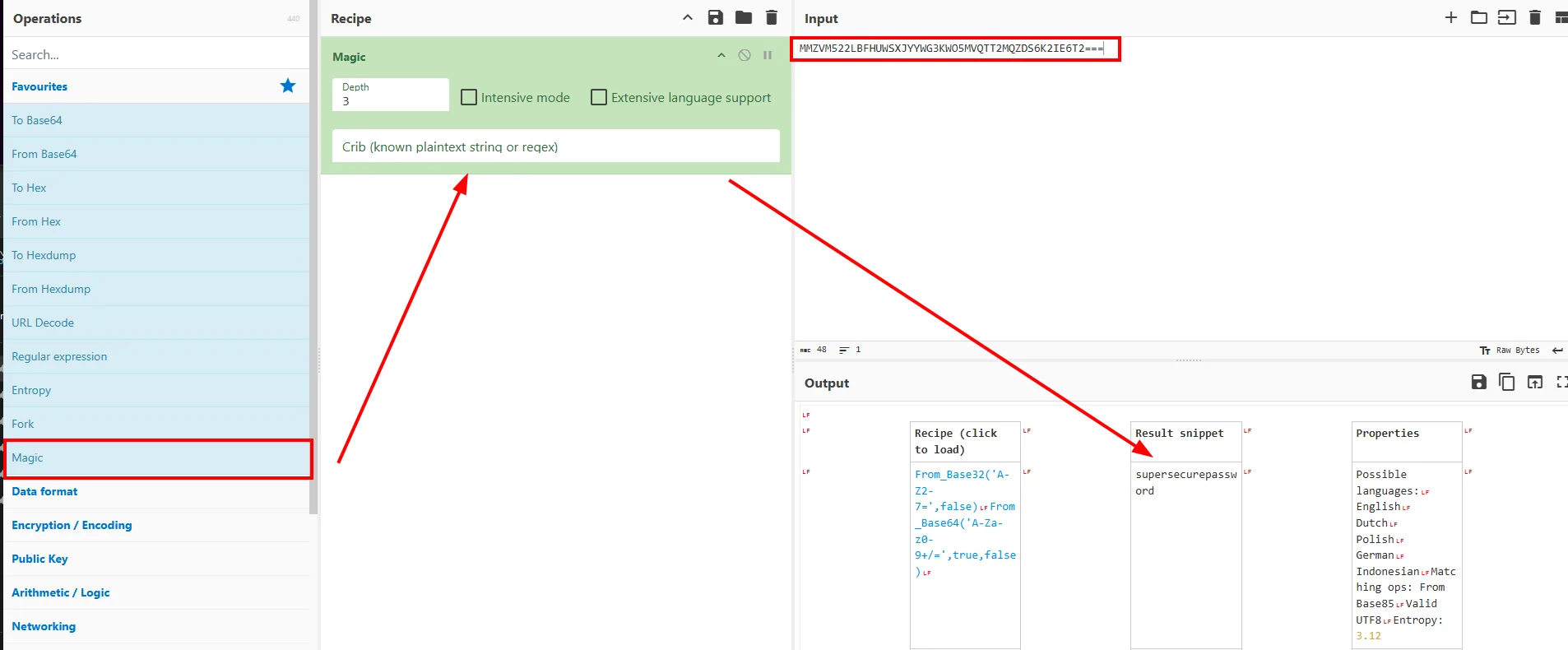Disable the Magic operation
Viewport: 1568px width, 650px height.
click(745, 55)
